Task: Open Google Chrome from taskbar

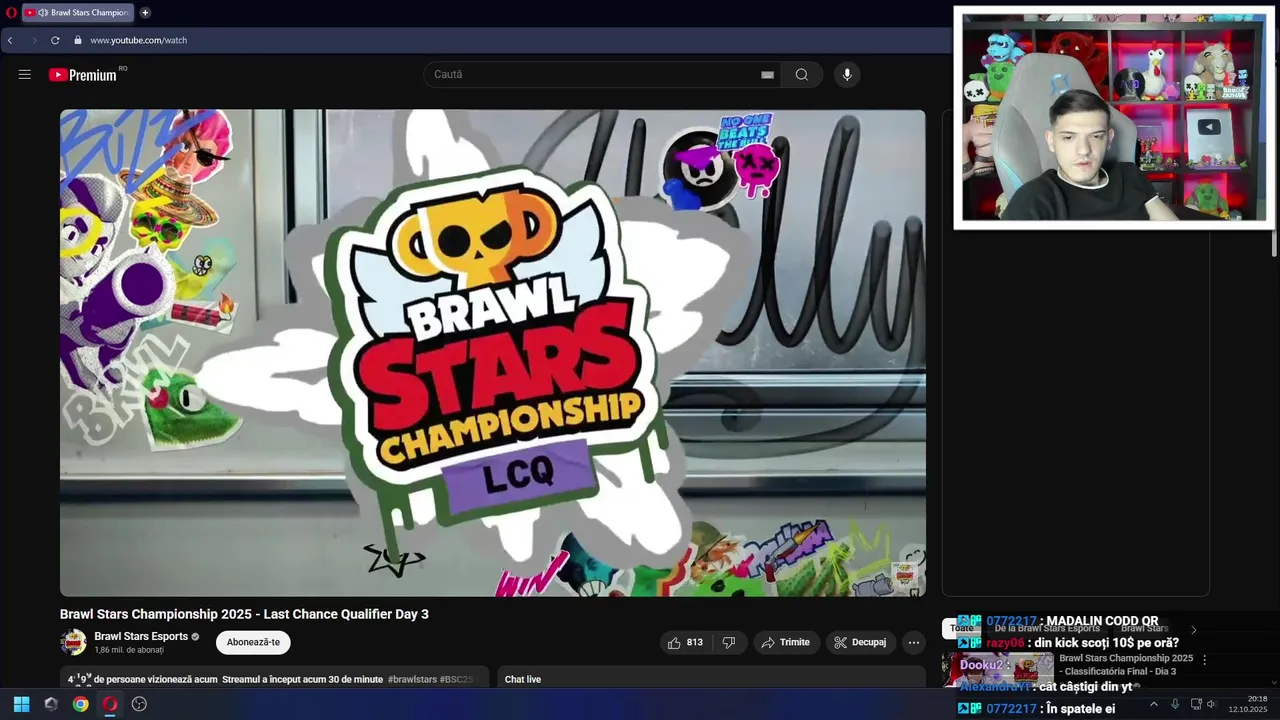Action: (81, 704)
